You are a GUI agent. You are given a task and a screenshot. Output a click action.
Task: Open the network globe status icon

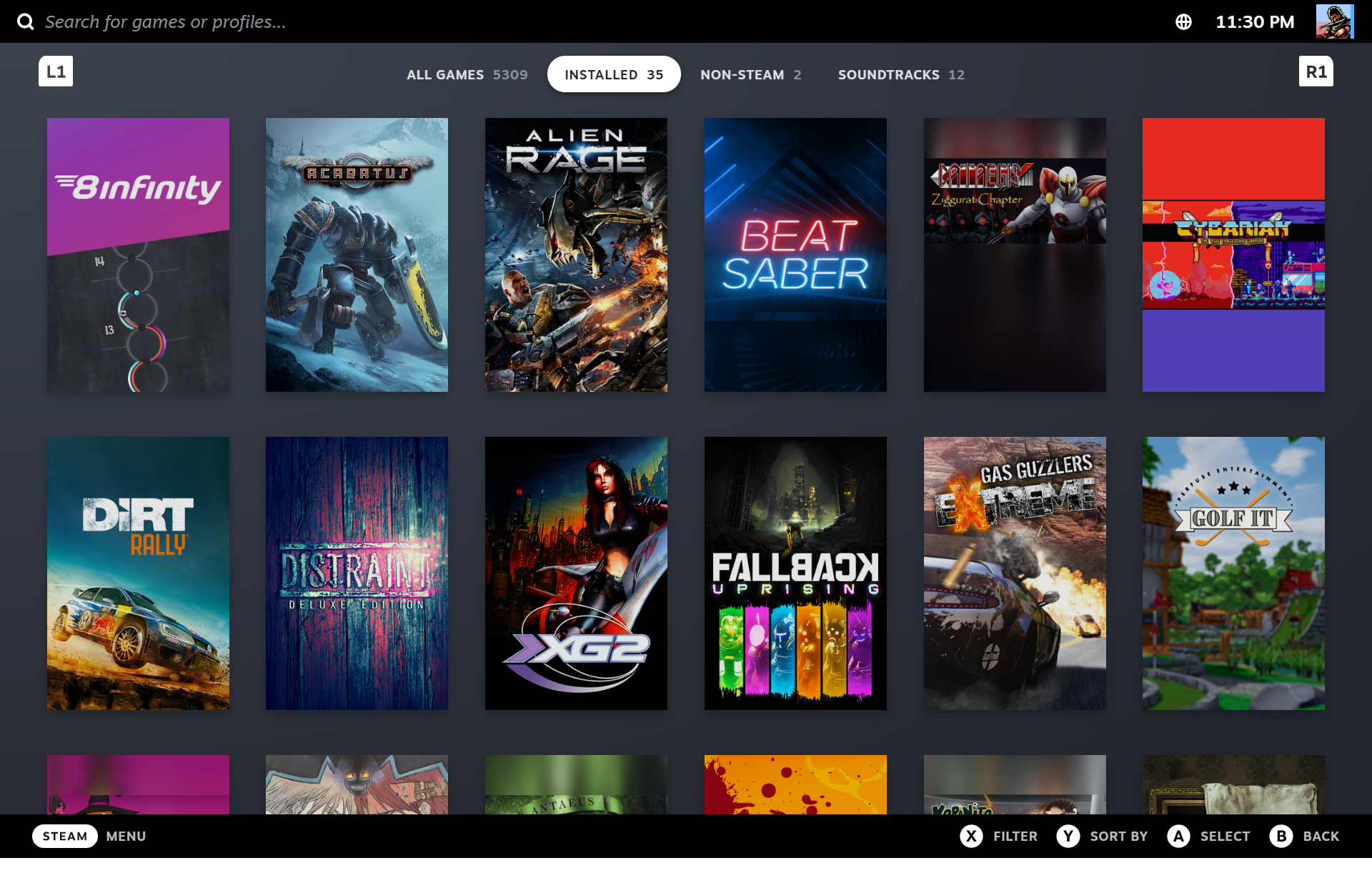pos(1183,21)
